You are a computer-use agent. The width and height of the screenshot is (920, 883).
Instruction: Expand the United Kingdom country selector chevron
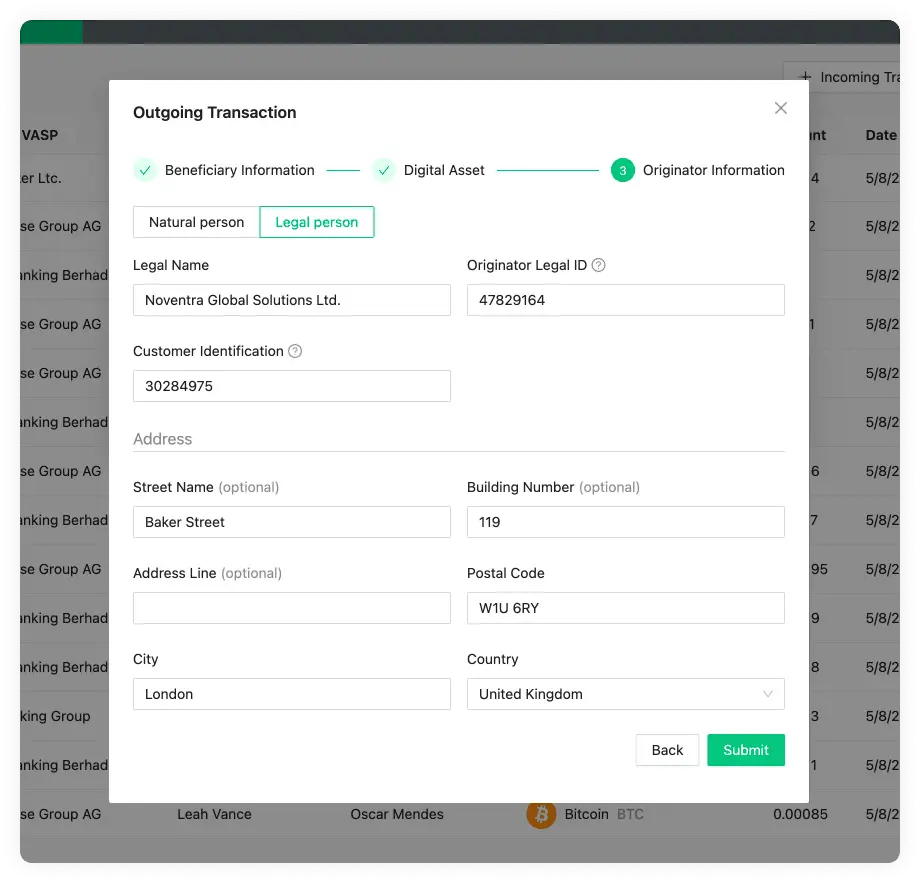click(768, 694)
